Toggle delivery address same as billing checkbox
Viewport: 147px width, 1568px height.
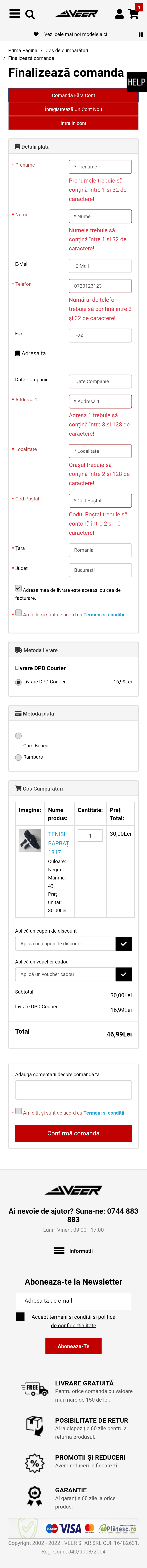18,589
